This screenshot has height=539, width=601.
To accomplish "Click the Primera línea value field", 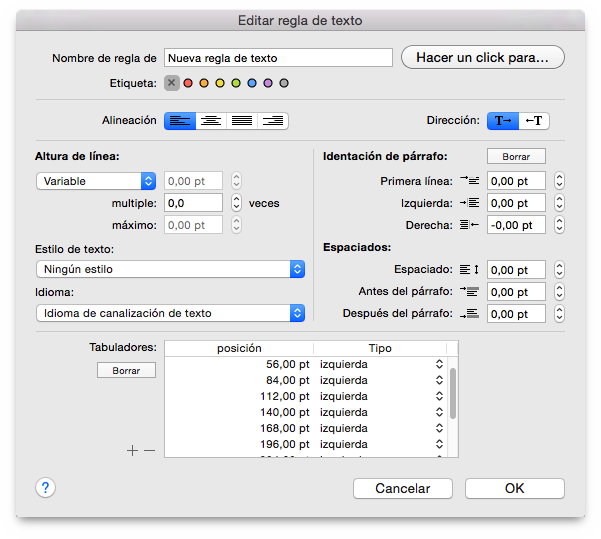I will click(x=516, y=181).
